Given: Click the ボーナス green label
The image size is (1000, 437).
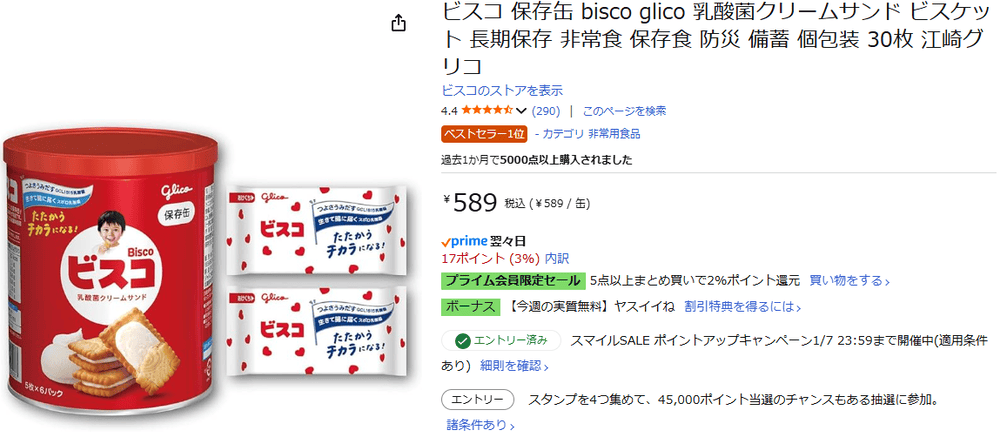Looking at the screenshot, I should point(469,306).
